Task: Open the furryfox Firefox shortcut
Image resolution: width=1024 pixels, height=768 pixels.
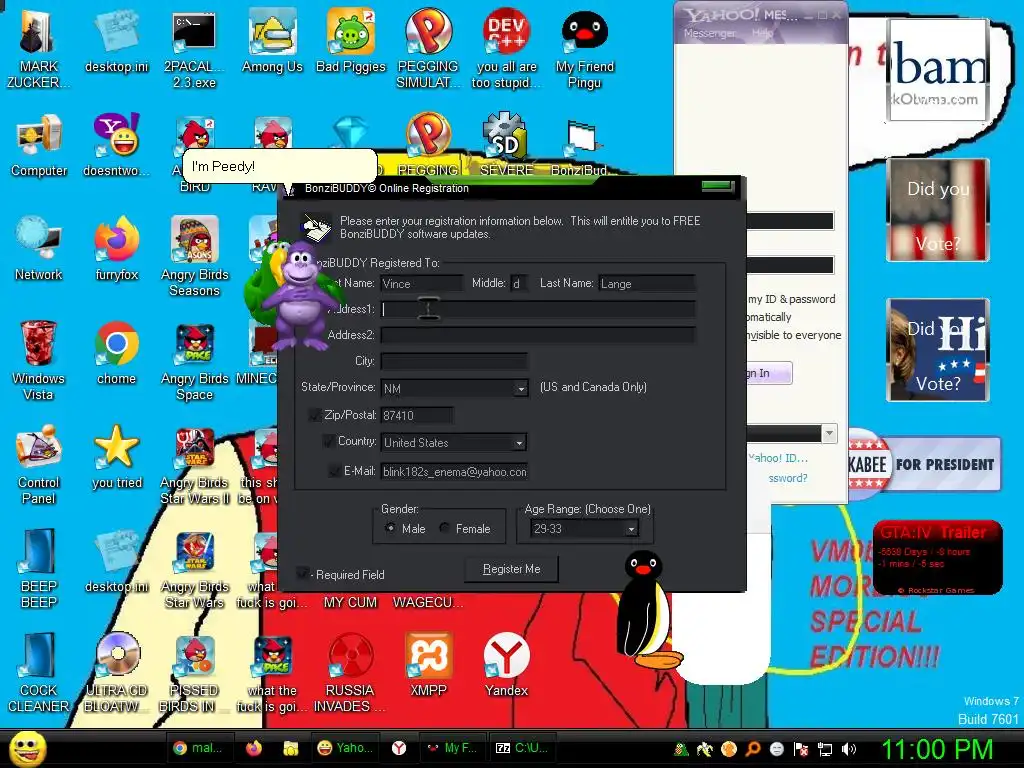Action: pos(116,249)
